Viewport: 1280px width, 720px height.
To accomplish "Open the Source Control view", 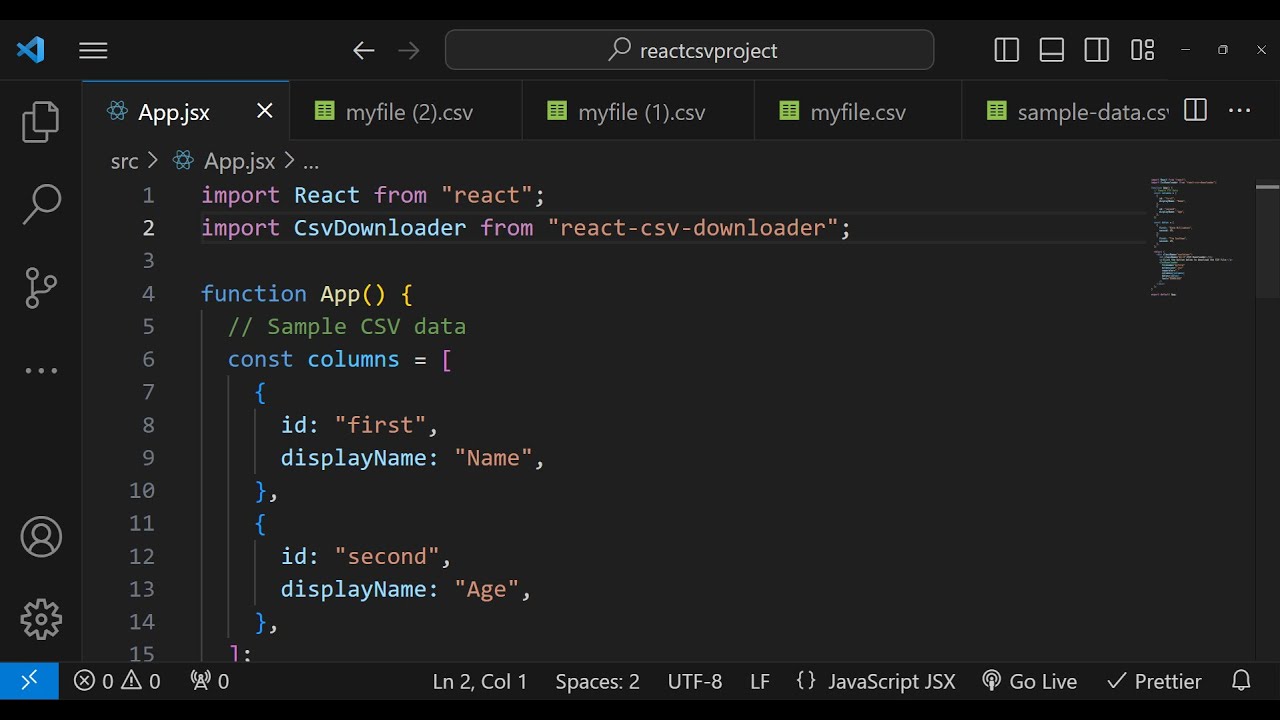I will point(41,288).
